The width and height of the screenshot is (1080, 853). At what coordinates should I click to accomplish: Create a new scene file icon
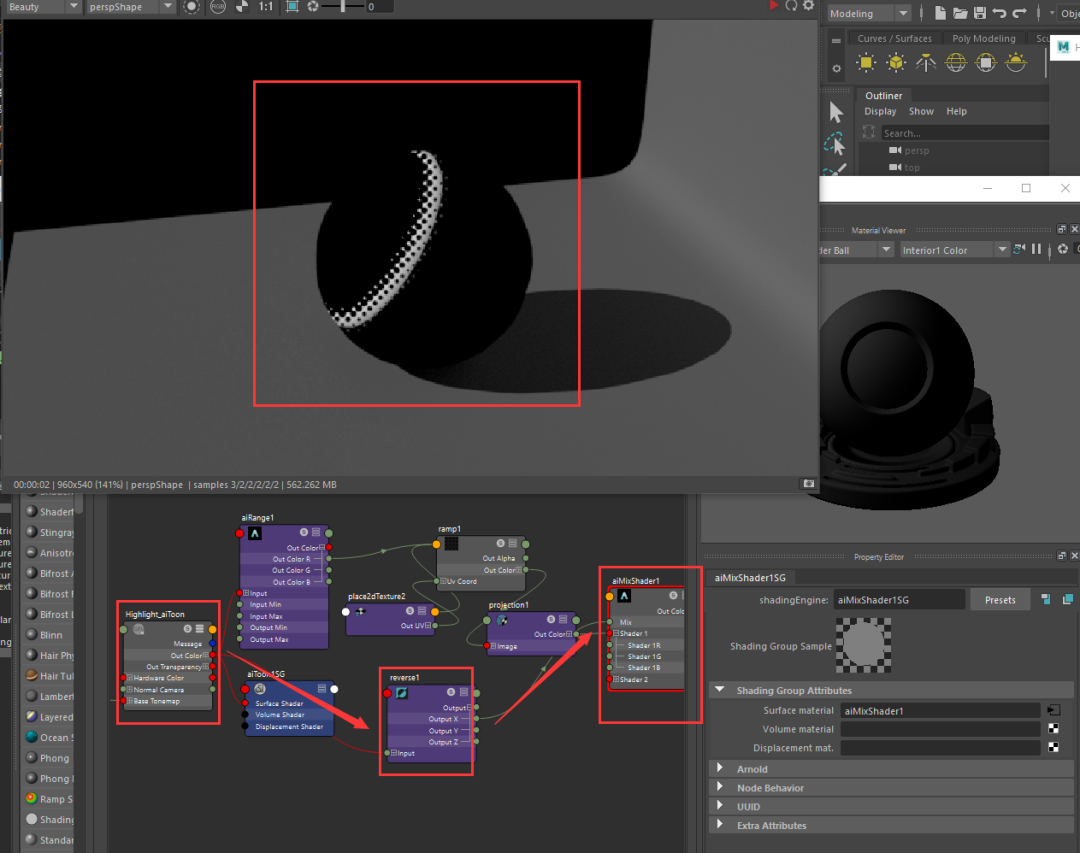click(940, 13)
